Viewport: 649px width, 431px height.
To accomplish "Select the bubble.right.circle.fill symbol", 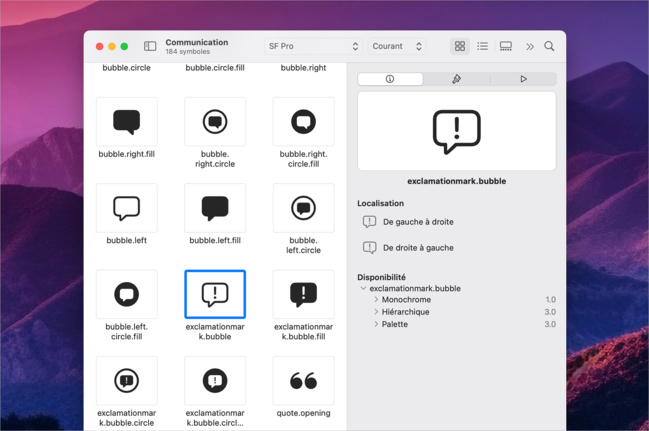I will 303,122.
